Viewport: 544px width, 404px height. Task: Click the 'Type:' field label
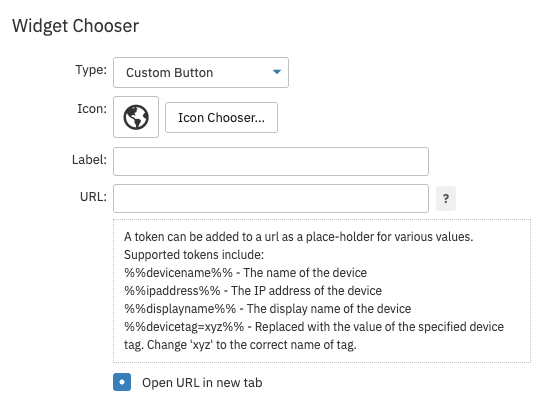coord(91,70)
